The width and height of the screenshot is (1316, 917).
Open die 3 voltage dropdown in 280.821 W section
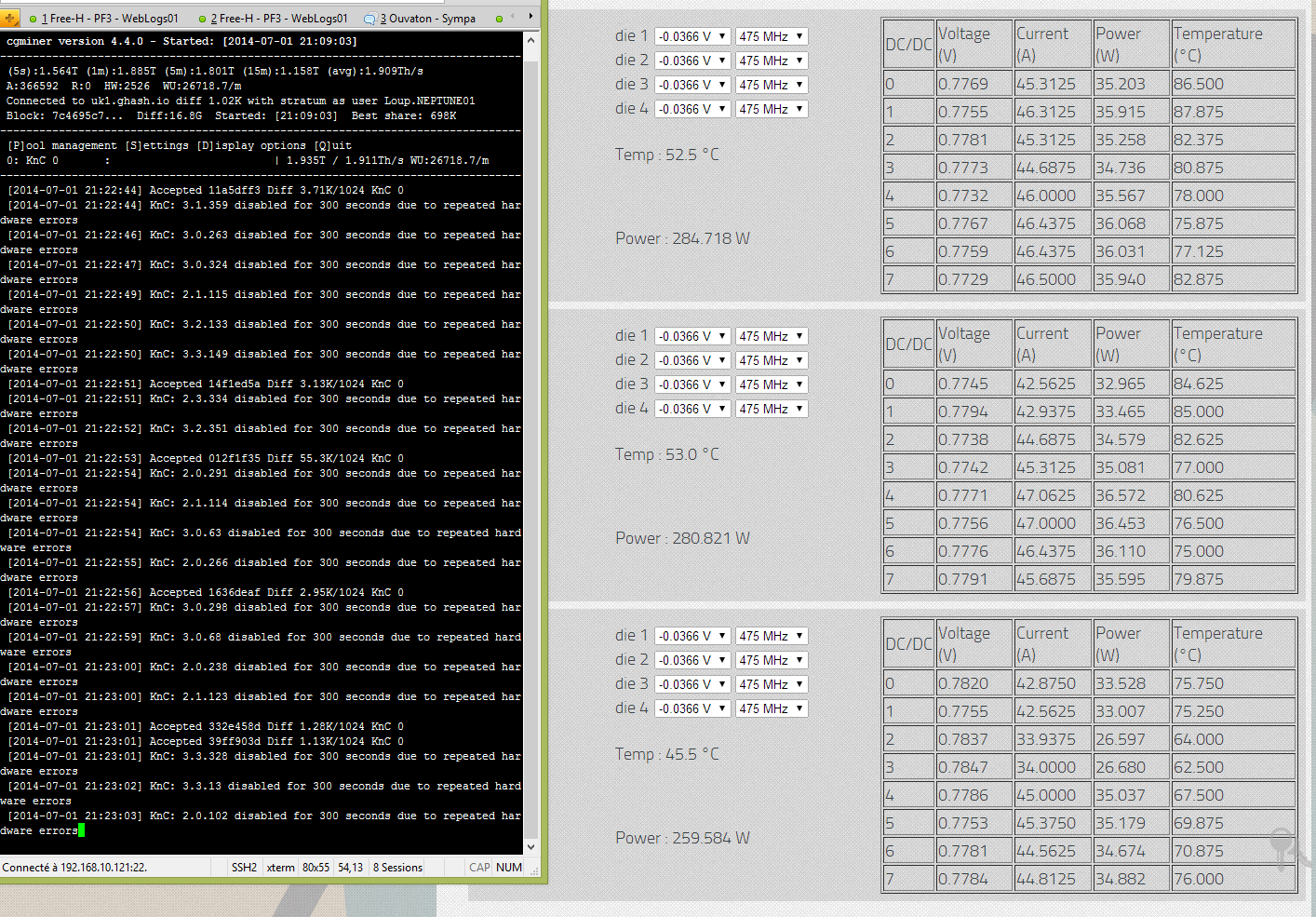692,384
